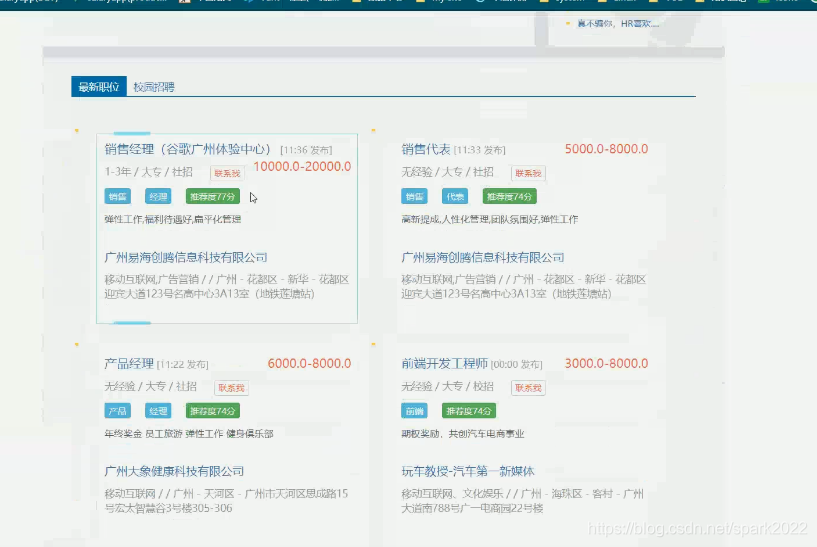Image resolution: width=817 pixels, height=547 pixels.
Task: Open the 销售经理（谷歌广州体验中心）job posting
Action: (188, 149)
